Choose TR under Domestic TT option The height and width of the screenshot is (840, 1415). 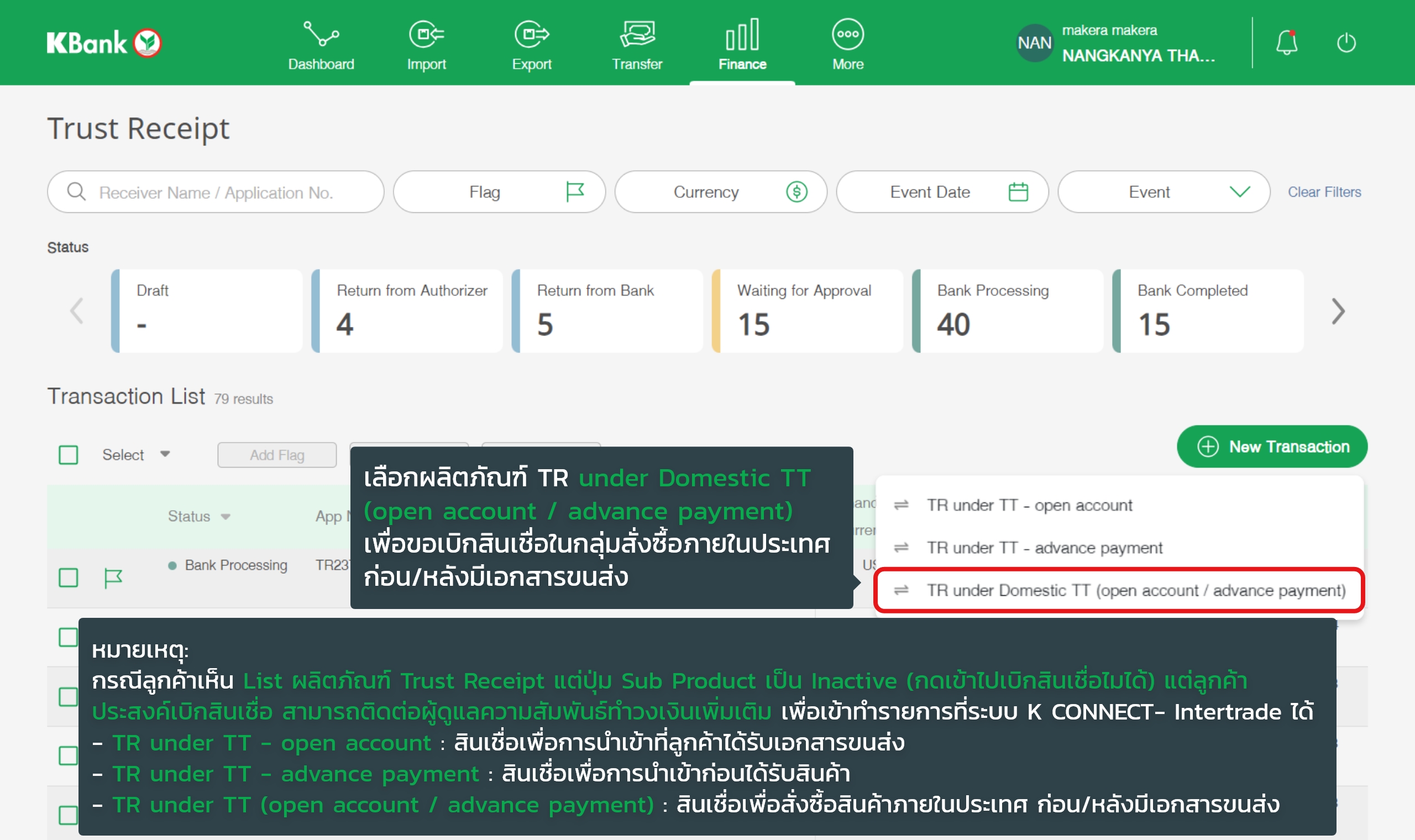[1135, 590]
